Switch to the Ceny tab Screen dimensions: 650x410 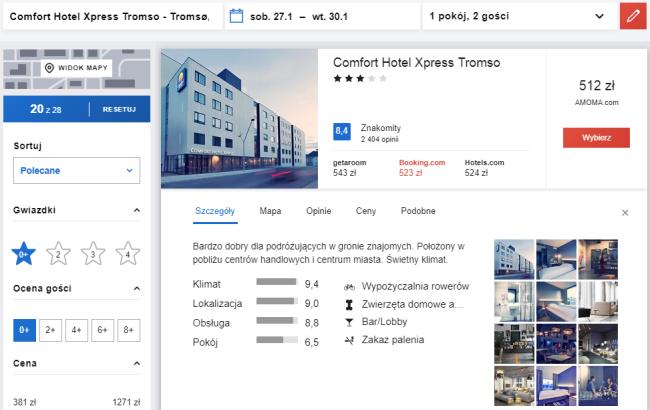coord(366,211)
